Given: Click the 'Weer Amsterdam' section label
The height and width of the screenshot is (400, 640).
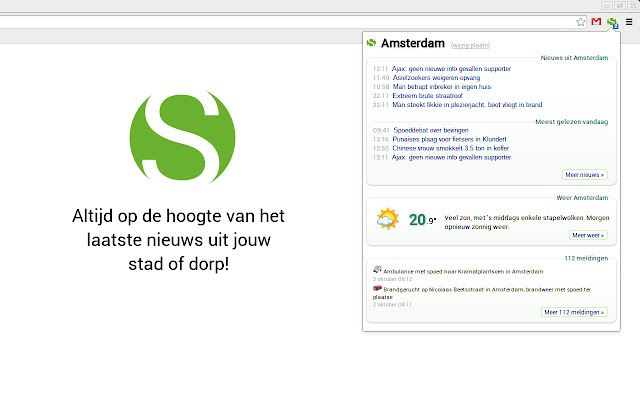Looking at the screenshot, I should pyautogui.click(x=582, y=198).
